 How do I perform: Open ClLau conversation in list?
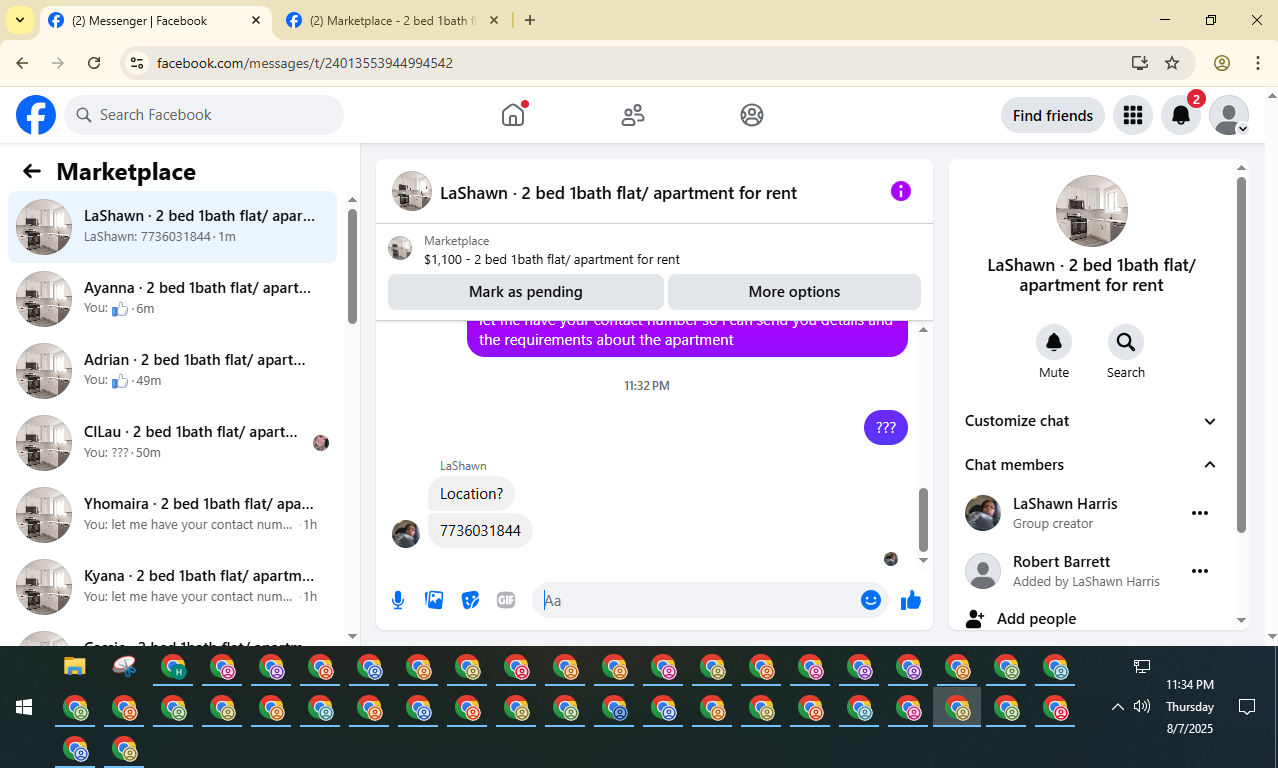(x=172, y=443)
